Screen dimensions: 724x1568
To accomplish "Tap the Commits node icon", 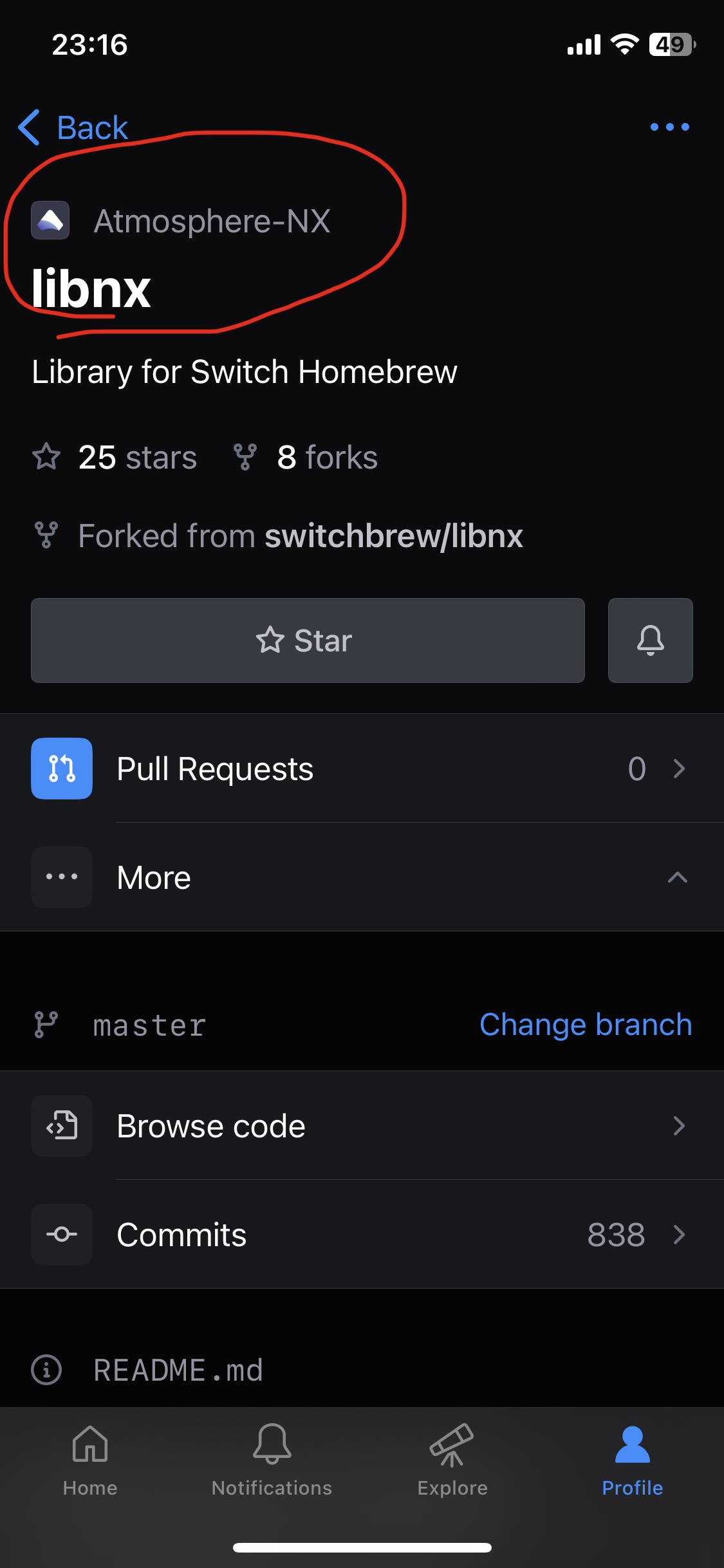I will pos(62,1235).
